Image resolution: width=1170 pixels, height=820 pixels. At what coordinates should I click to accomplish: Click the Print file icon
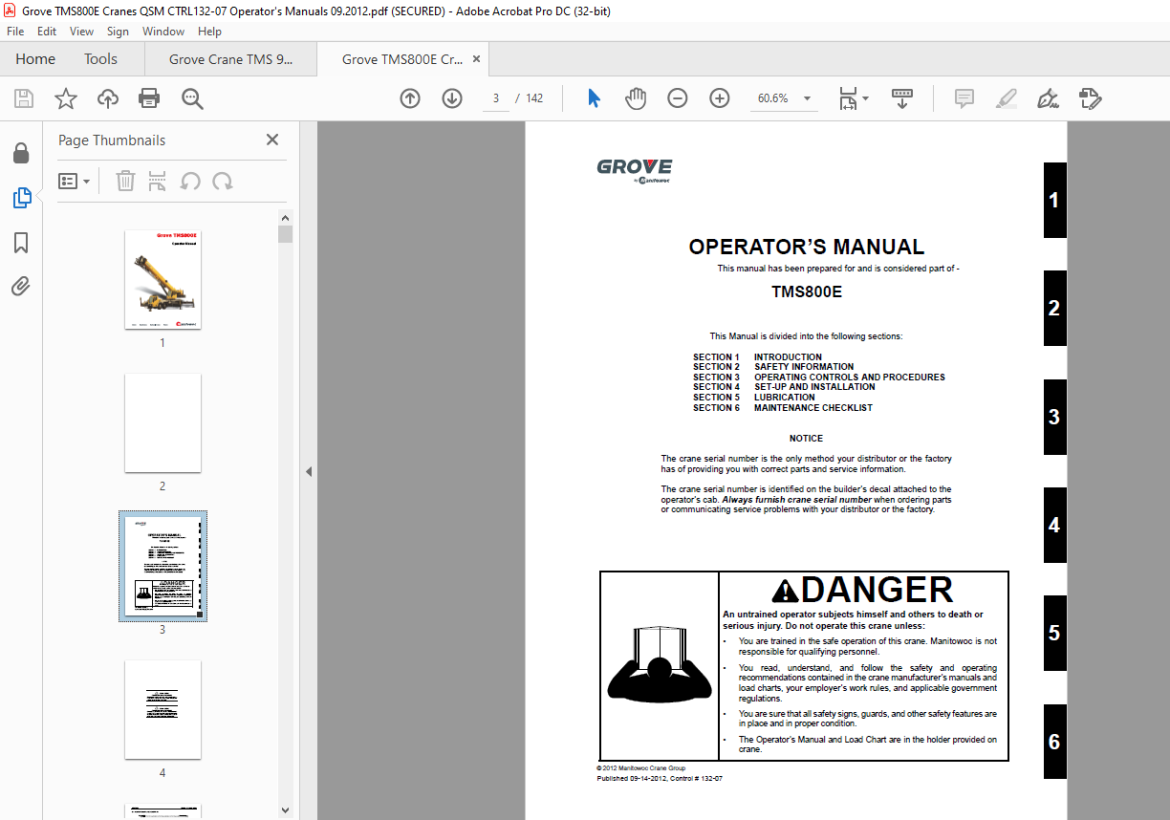[149, 98]
